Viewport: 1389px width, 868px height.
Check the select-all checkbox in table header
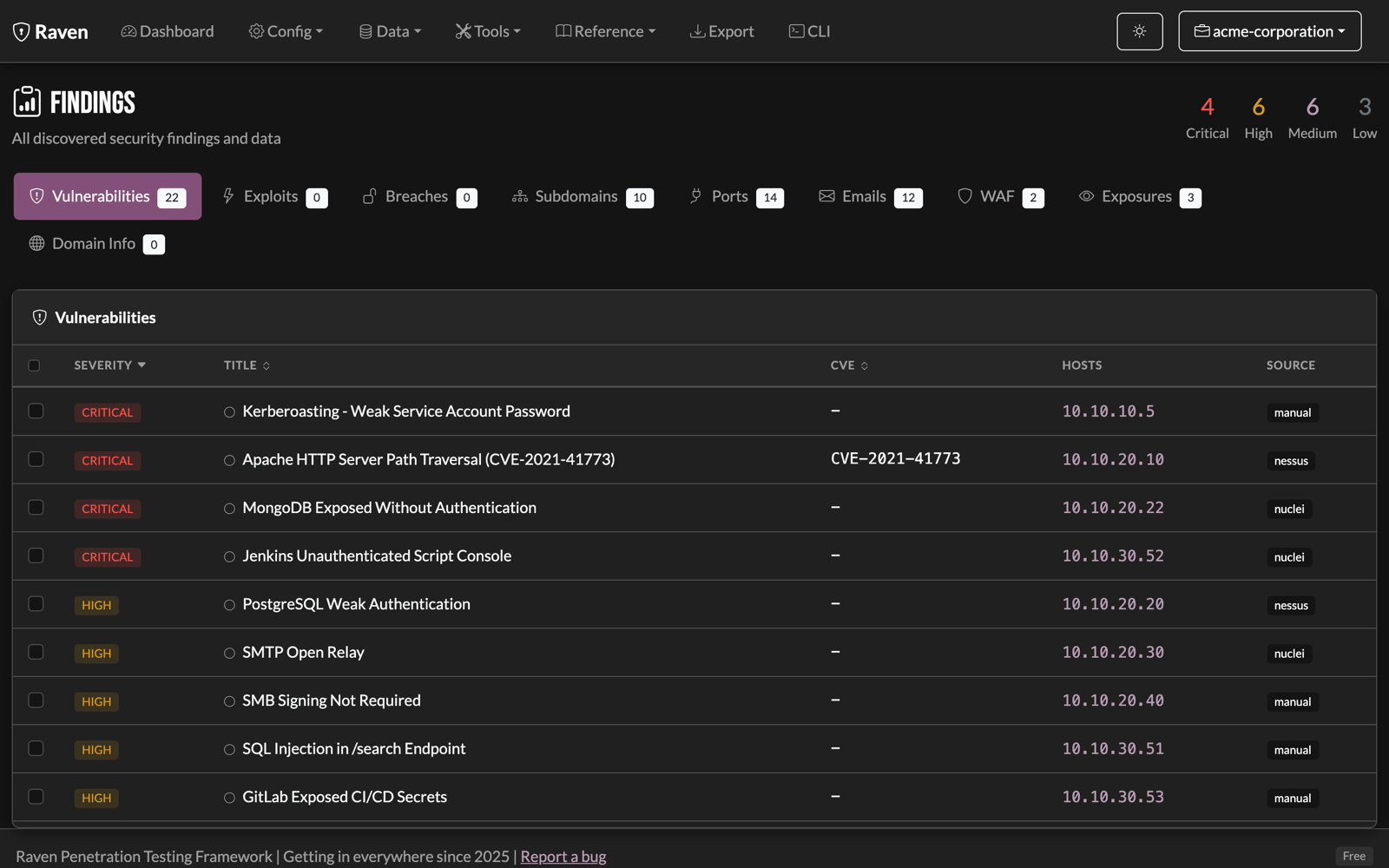[34, 365]
